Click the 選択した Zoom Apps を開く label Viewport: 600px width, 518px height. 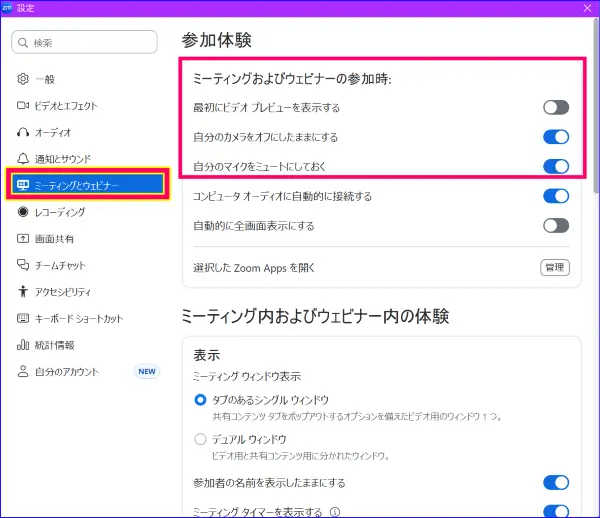(254, 268)
